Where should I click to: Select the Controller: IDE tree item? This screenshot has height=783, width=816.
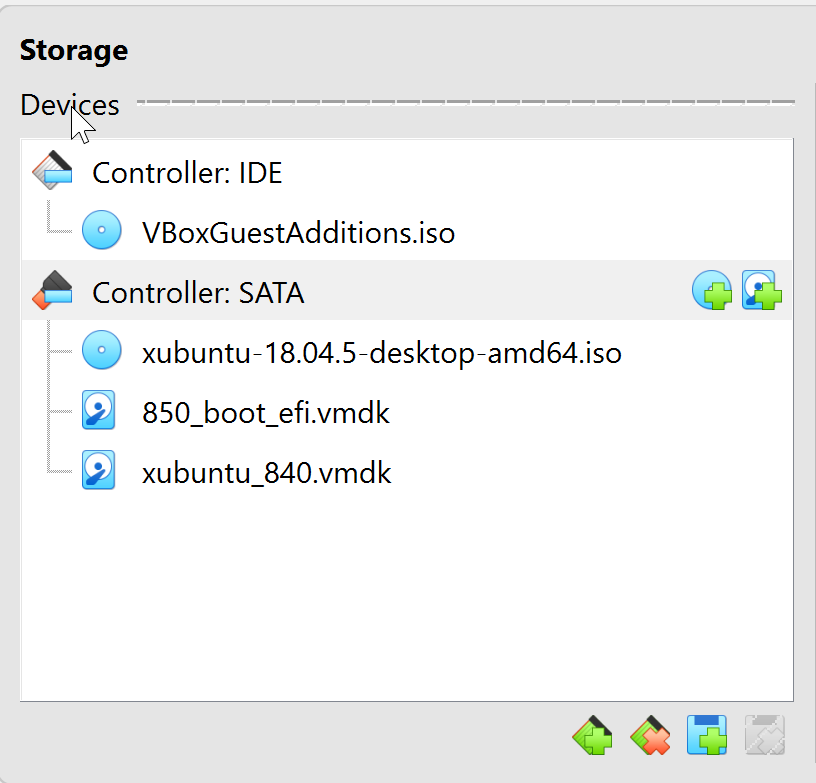pos(187,174)
